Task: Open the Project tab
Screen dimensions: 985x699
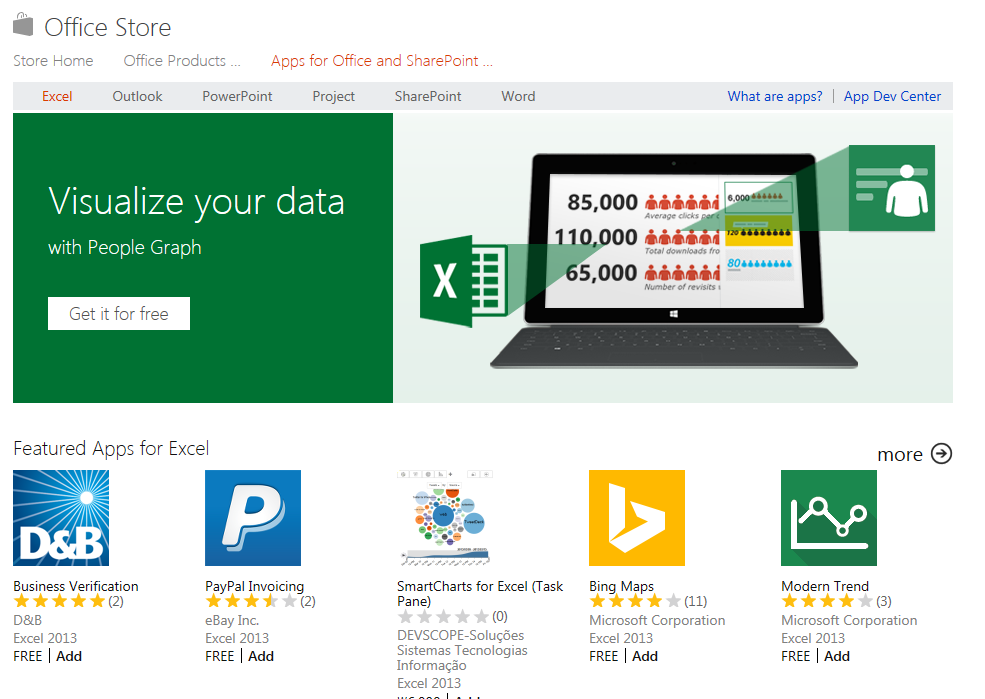Action: 334,96
